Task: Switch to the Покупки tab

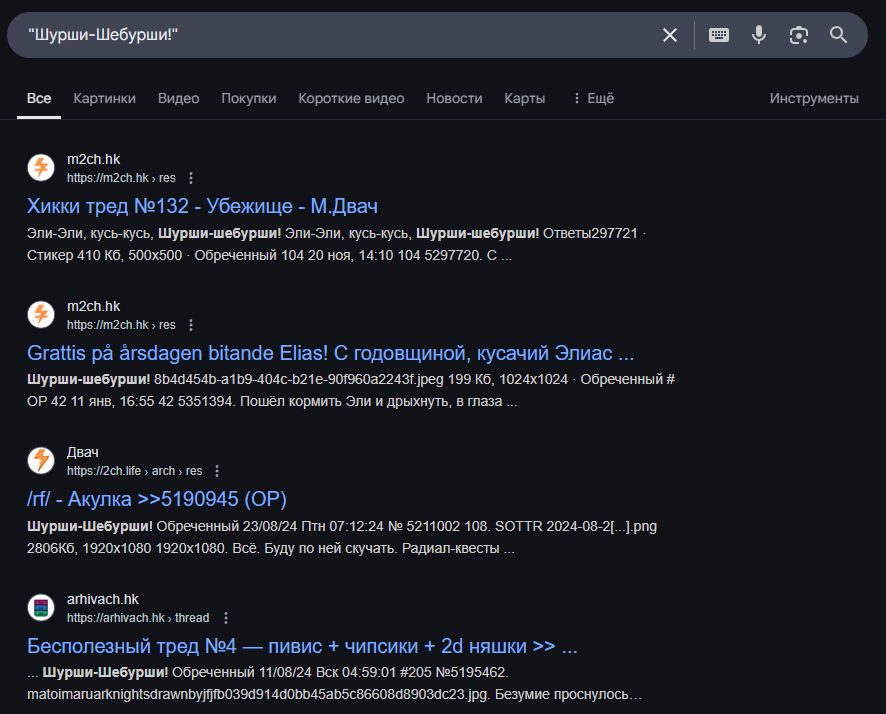Action: pyautogui.click(x=249, y=98)
